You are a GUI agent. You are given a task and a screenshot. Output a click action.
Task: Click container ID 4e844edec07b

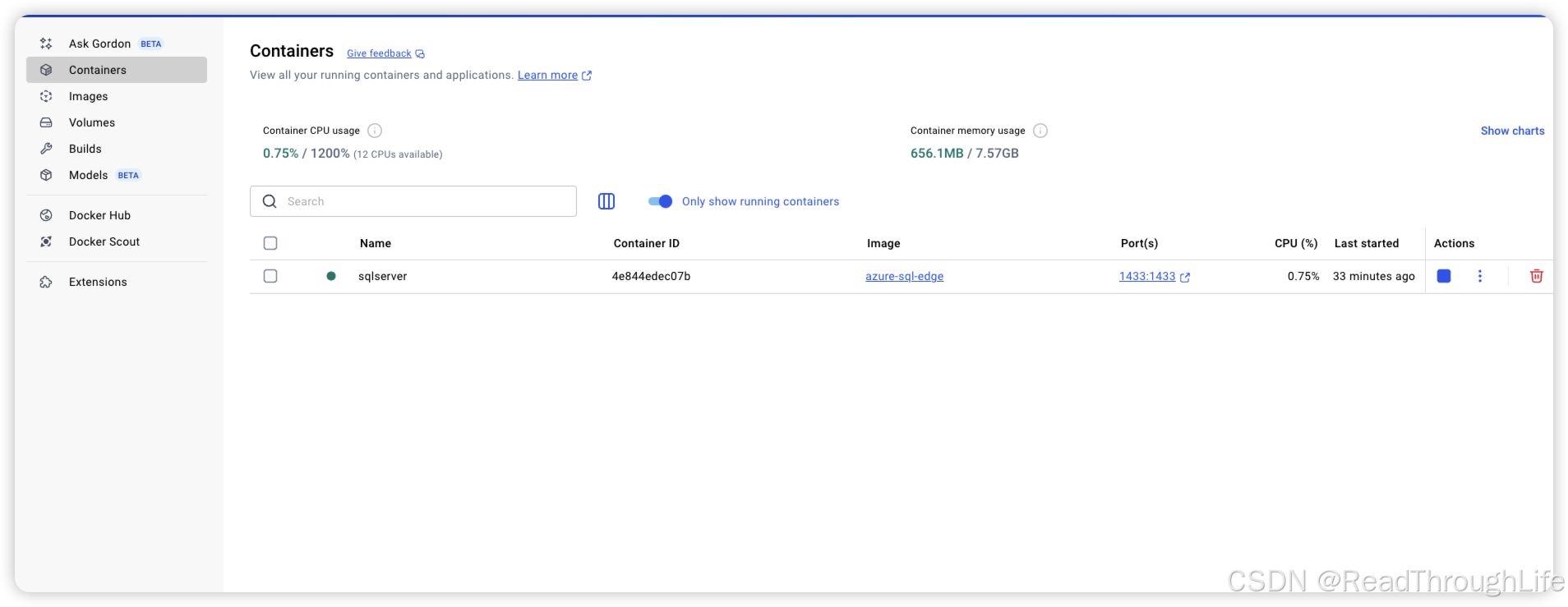click(x=651, y=276)
